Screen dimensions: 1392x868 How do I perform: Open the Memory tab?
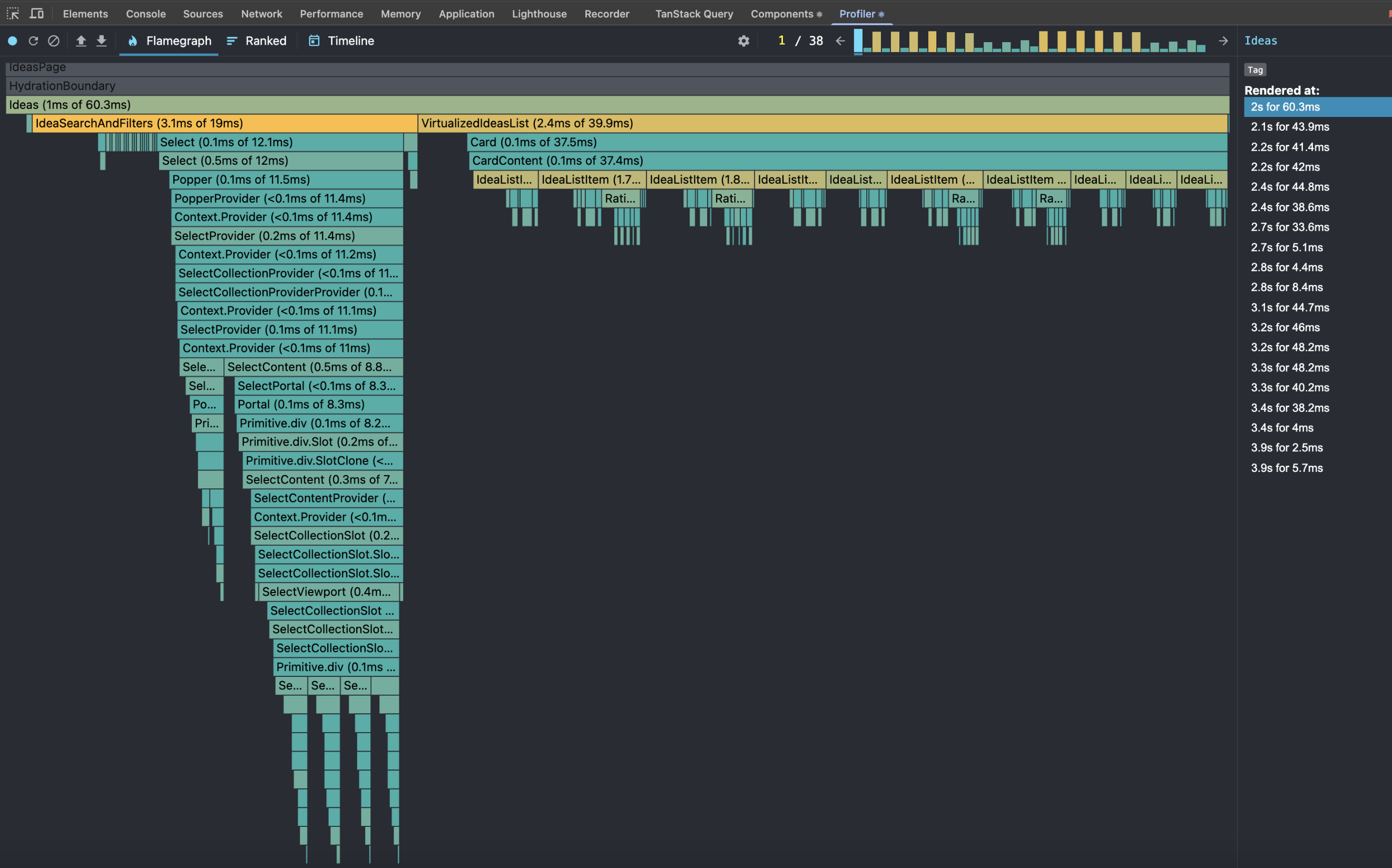point(401,14)
